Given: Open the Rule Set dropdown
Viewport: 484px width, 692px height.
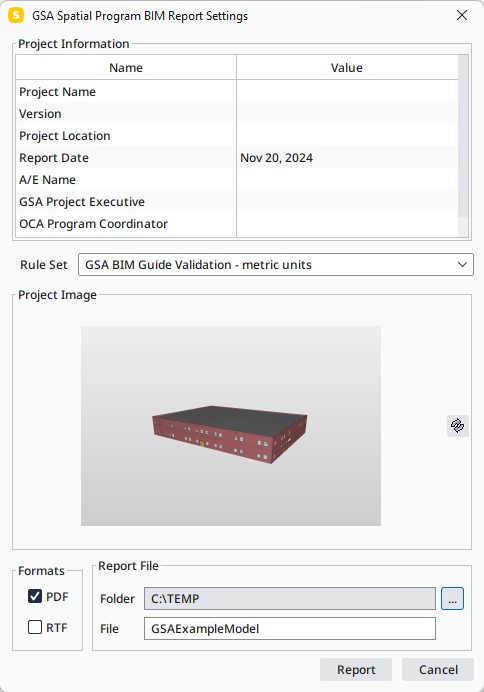Looking at the screenshot, I should [276, 264].
